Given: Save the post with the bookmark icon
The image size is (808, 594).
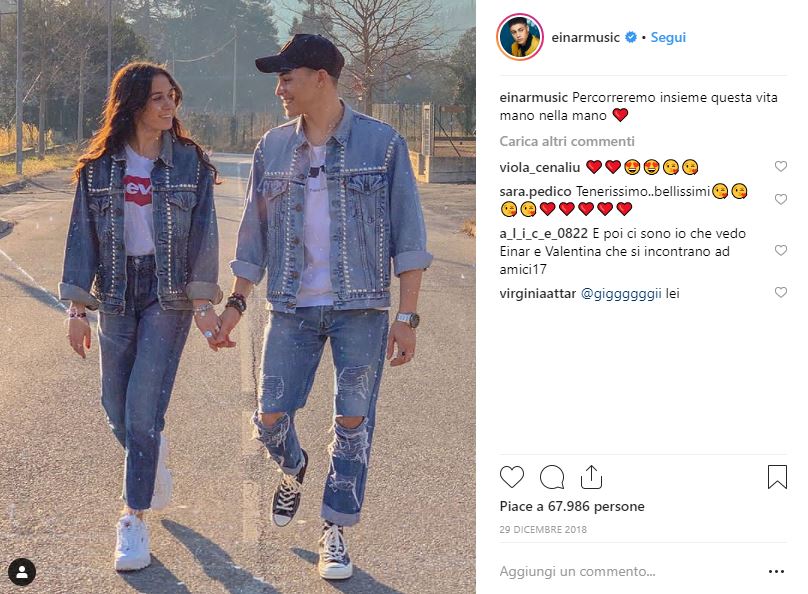Looking at the screenshot, I should point(777,477).
